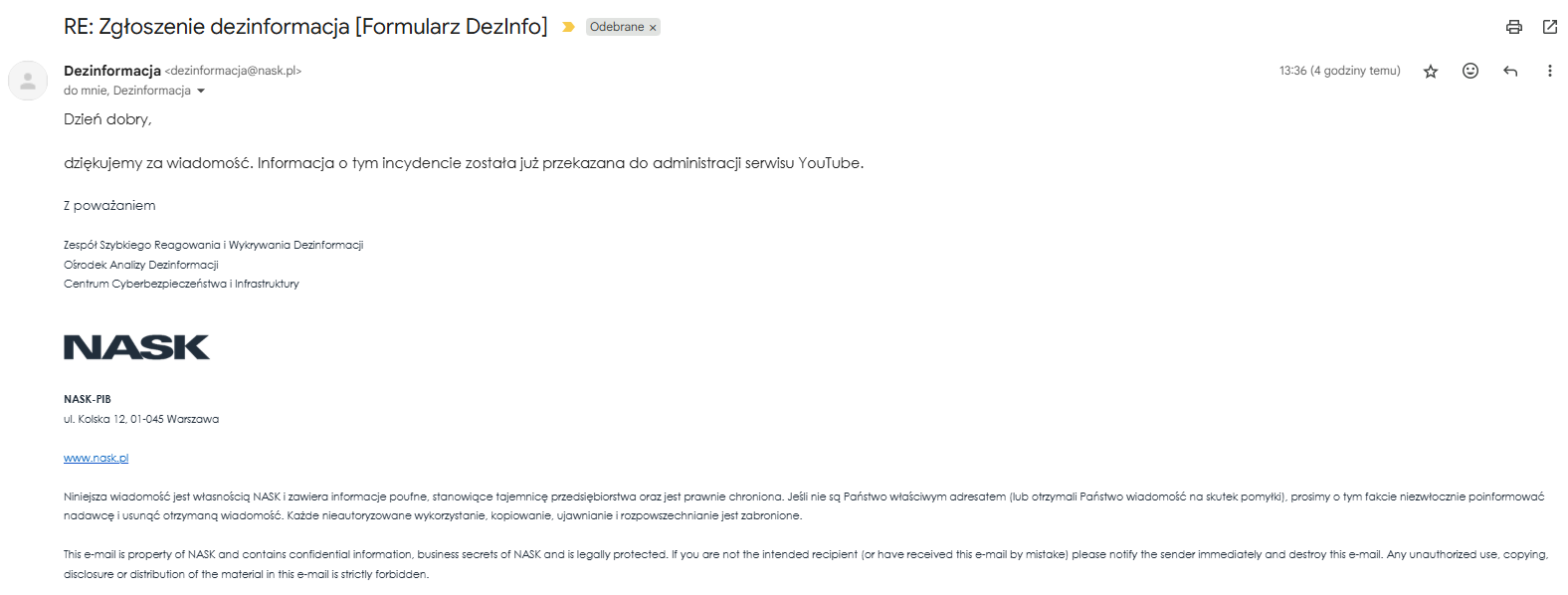Click the address line ul. Kolska 12
1568x595 pixels.
(141, 419)
